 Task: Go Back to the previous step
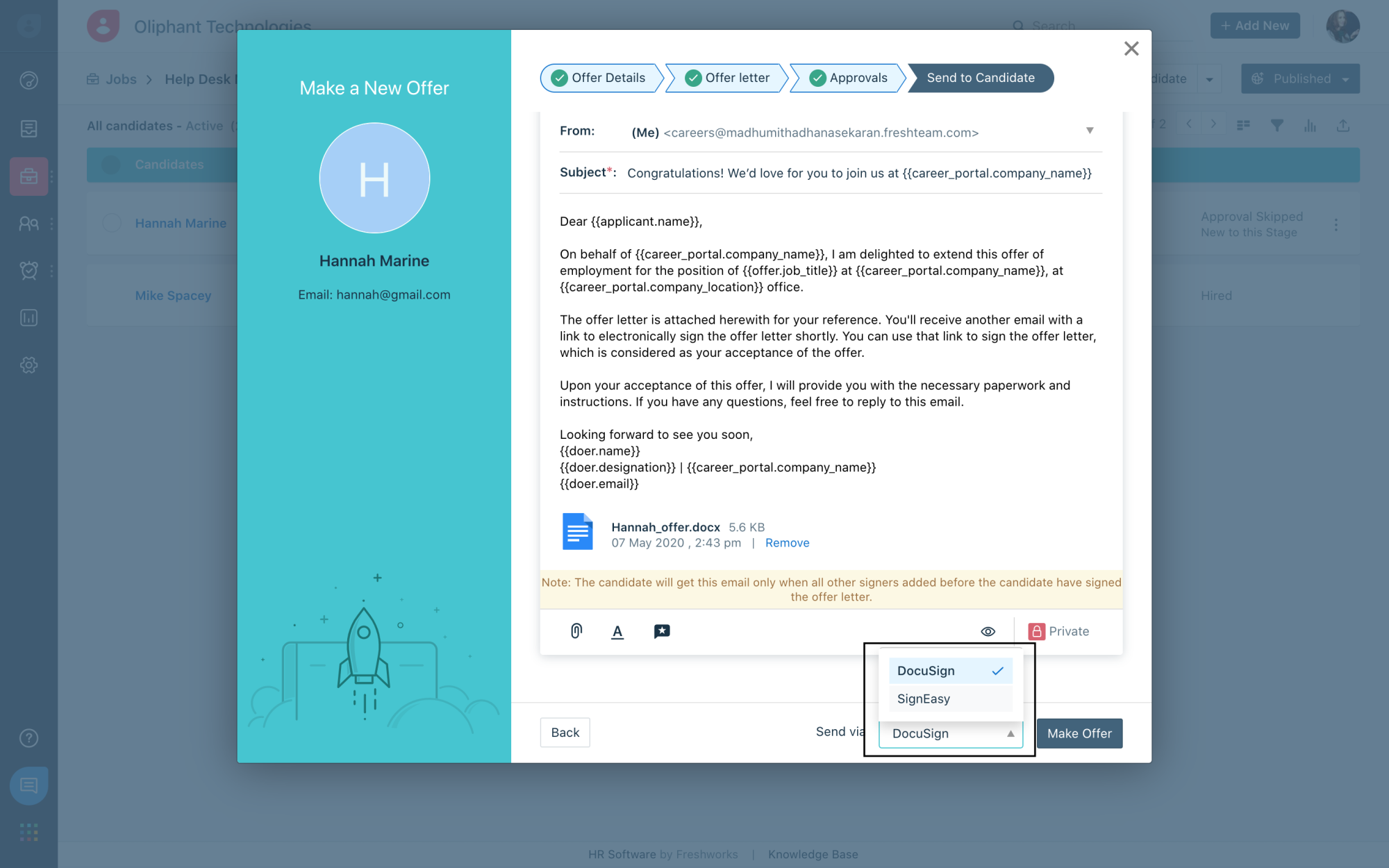[x=565, y=733]
